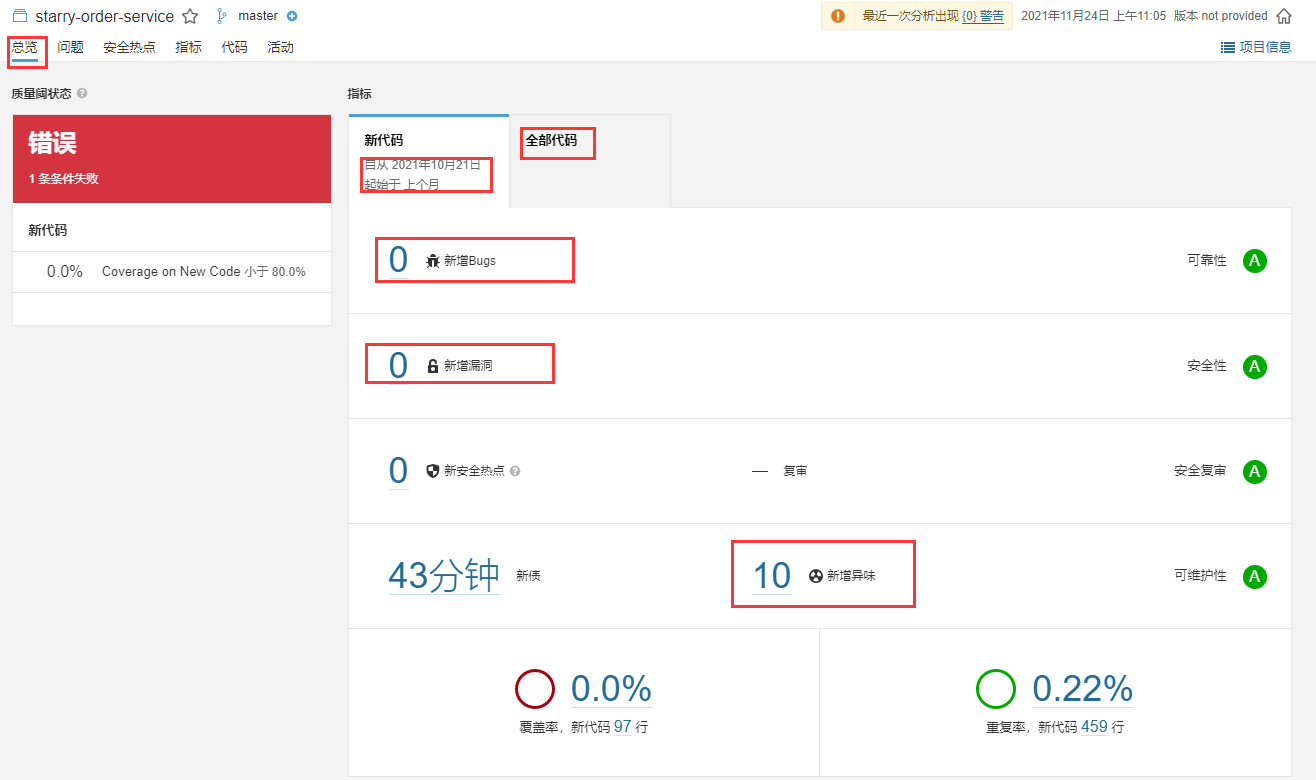Click the starry-order-service project name

[104, 17]
